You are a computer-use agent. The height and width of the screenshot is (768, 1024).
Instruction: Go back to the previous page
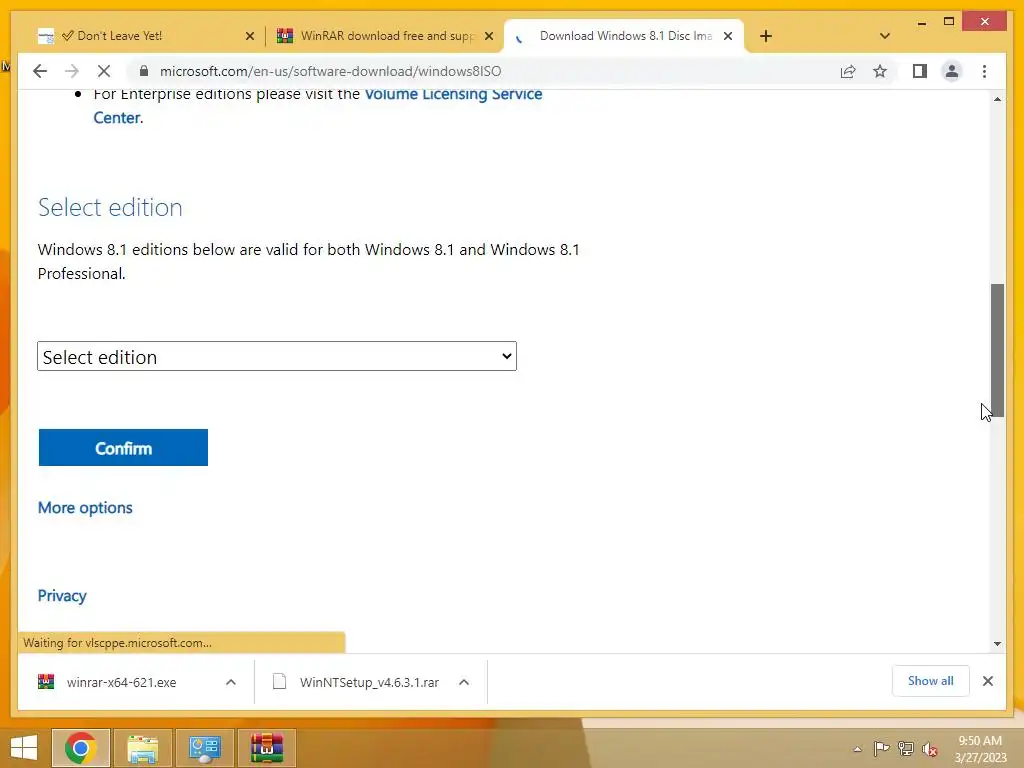coord(40,71)
